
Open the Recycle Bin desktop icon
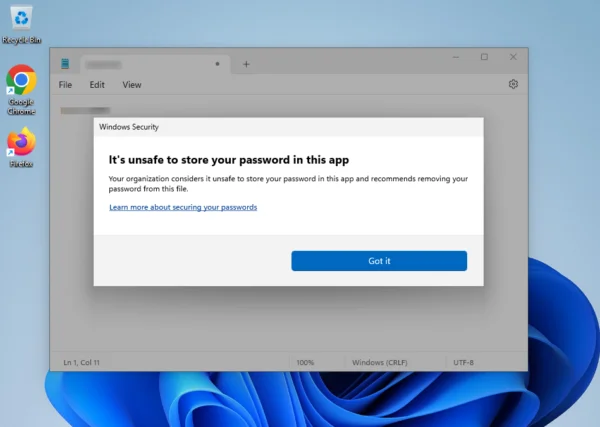click(x=21, y=22)
